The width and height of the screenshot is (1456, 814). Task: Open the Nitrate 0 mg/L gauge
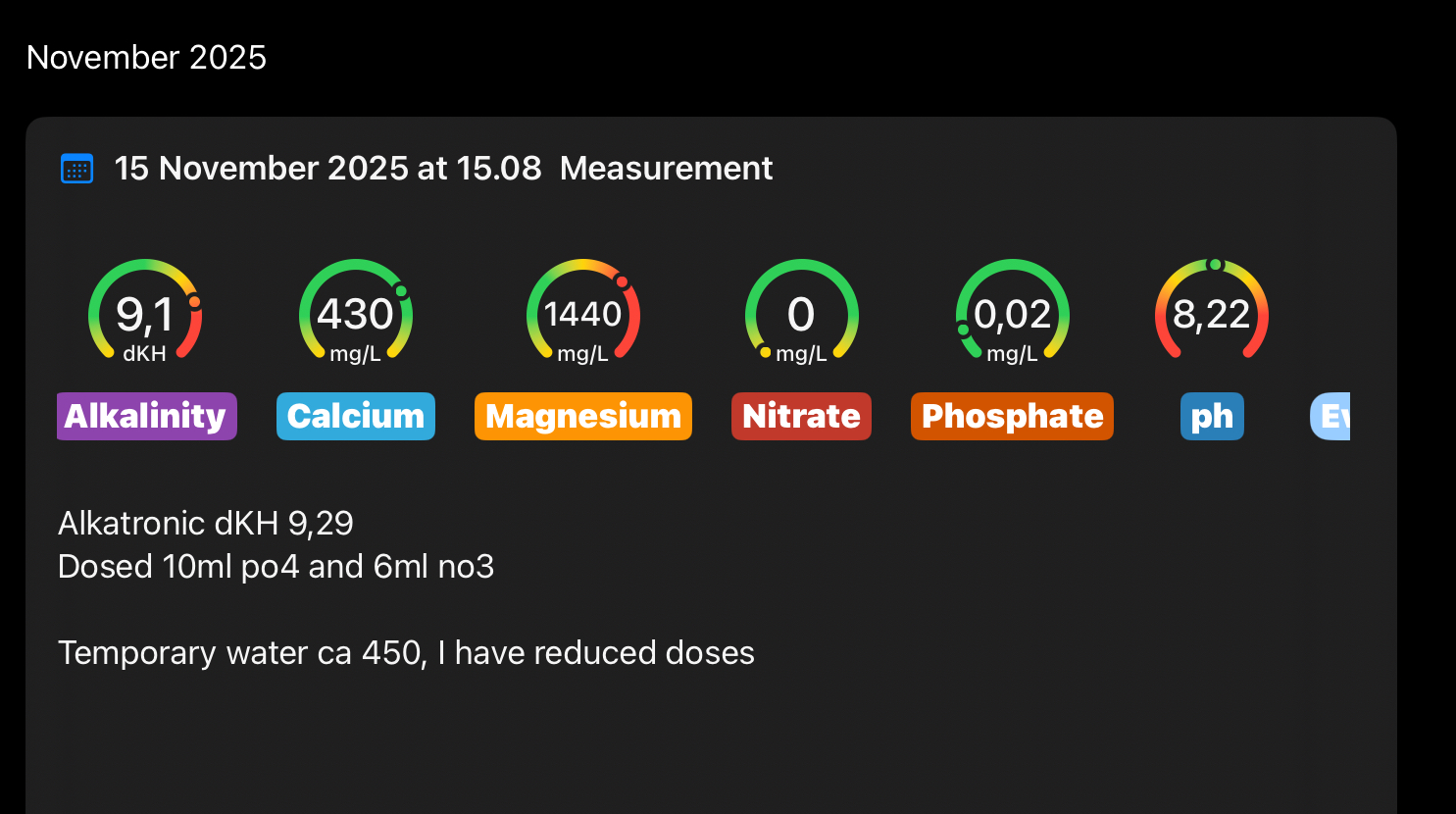click(x=801, y=314)
